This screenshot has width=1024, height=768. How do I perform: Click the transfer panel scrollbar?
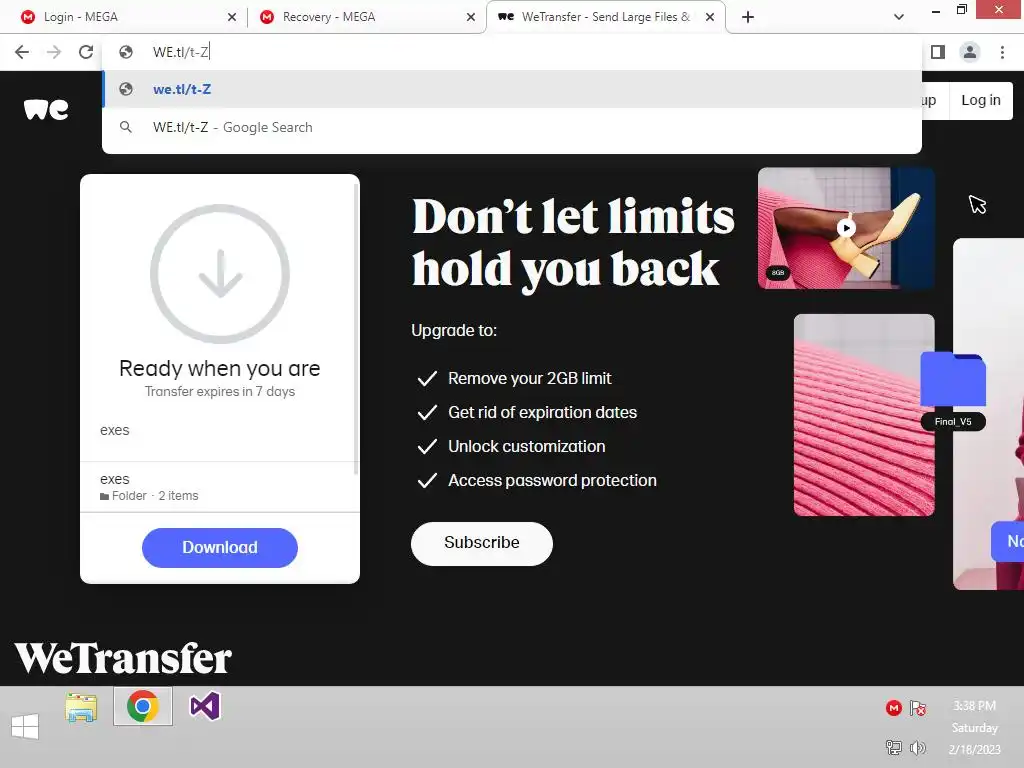pyautogui.click(x=356, y=328)
